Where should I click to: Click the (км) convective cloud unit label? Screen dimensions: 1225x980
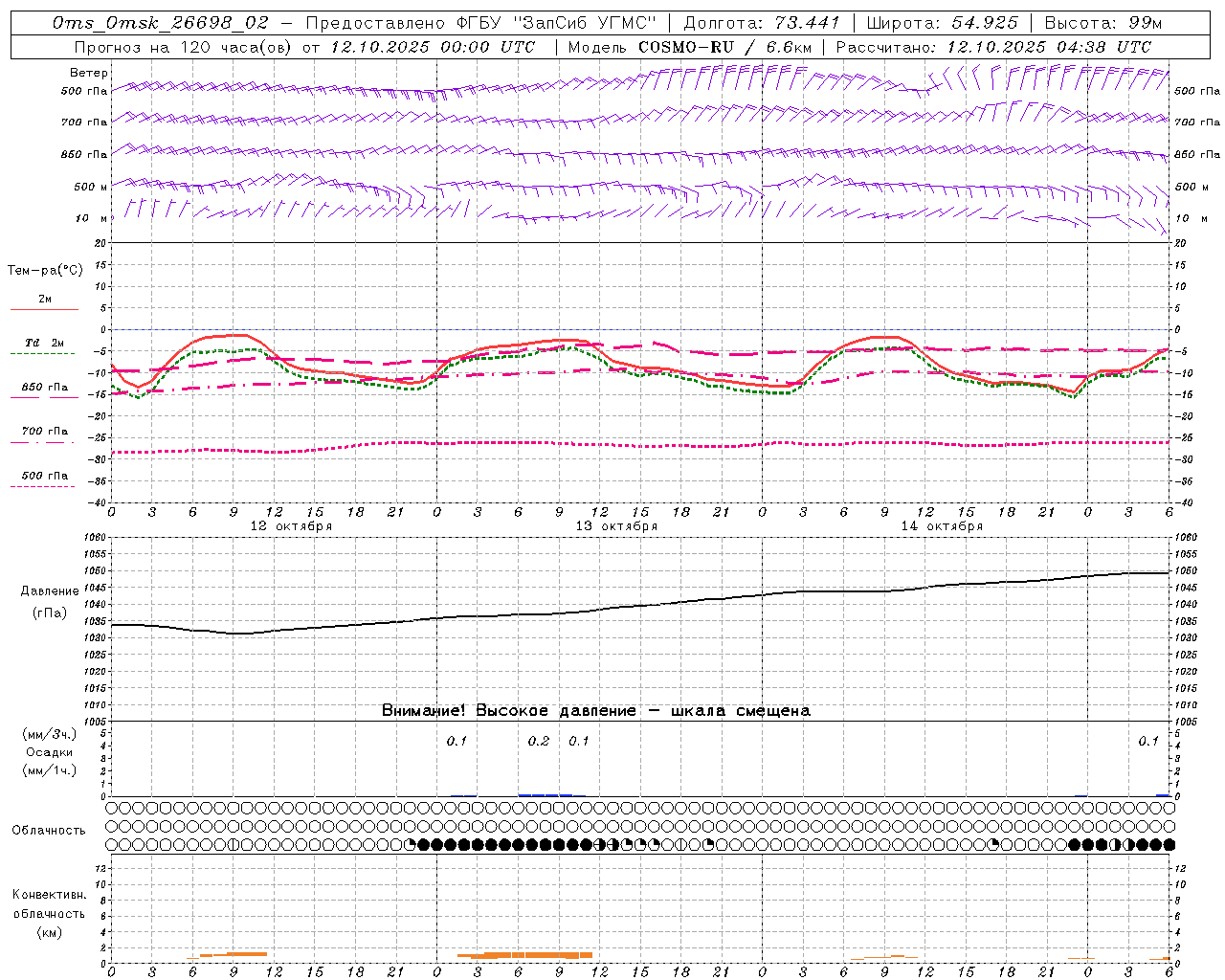tap(49, 932)
